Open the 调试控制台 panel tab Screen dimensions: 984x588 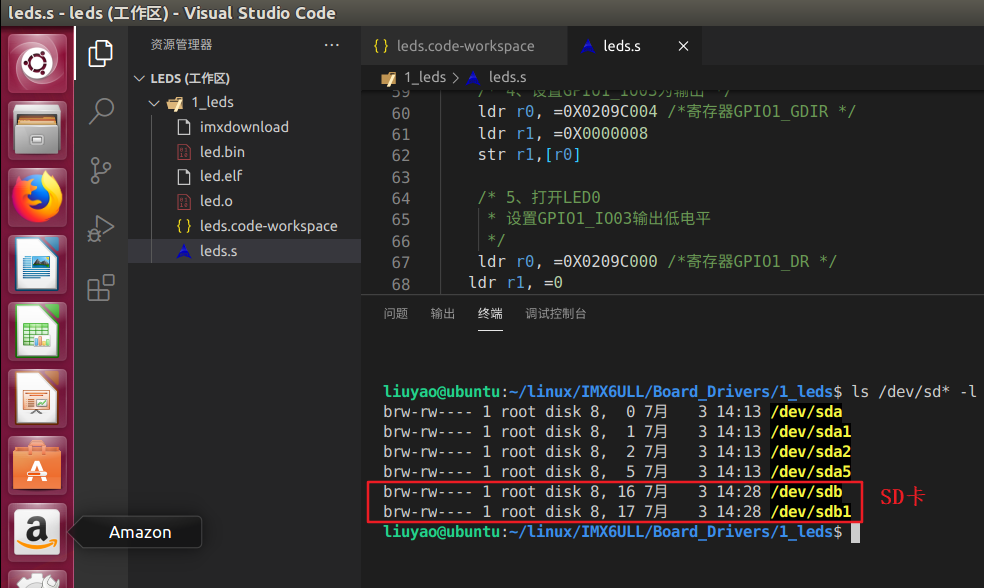(556, 313)
